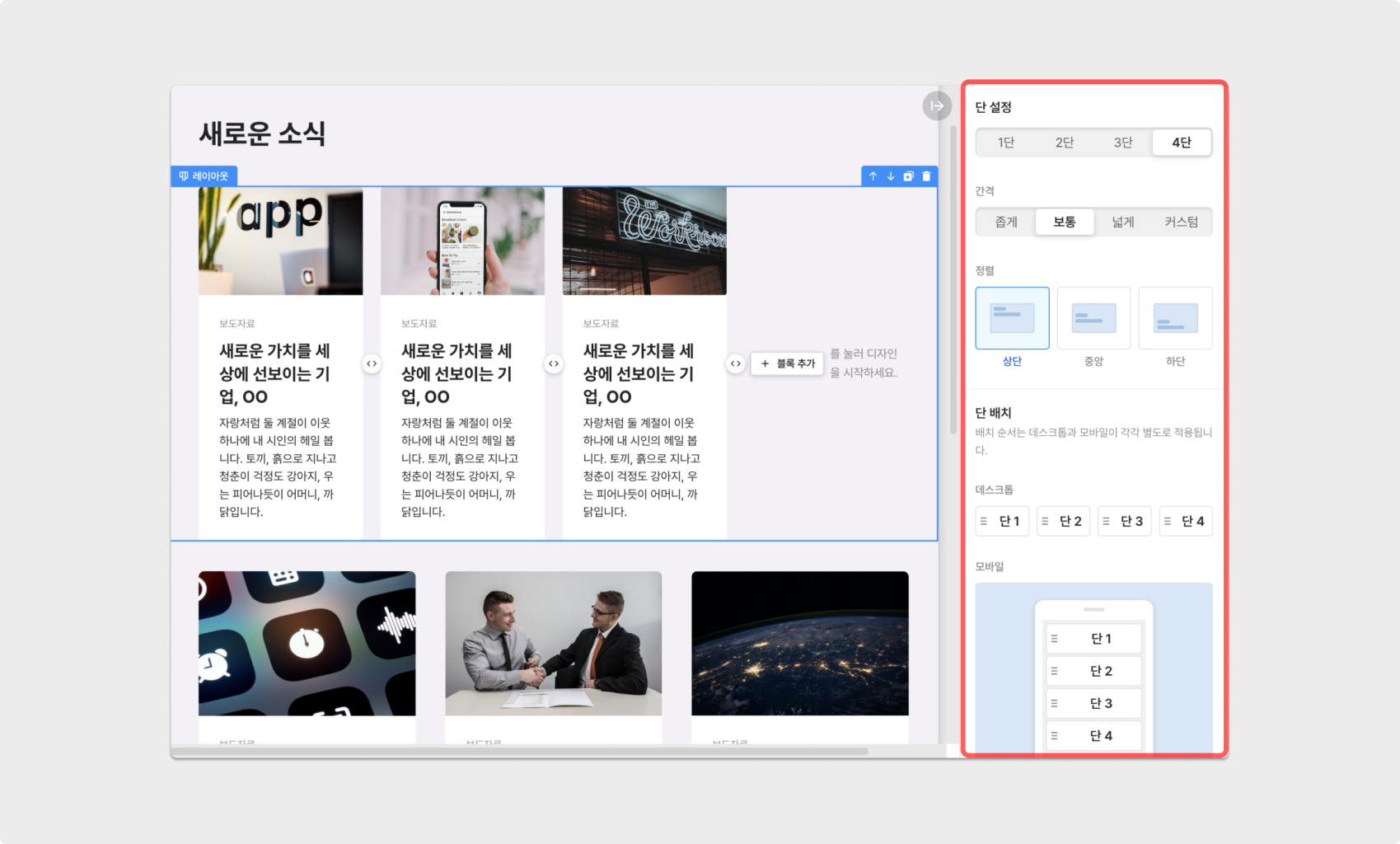Click resize handle between second and third columns
The width and height of the screenshot is (1400, 844).
(x=554, y=363)
